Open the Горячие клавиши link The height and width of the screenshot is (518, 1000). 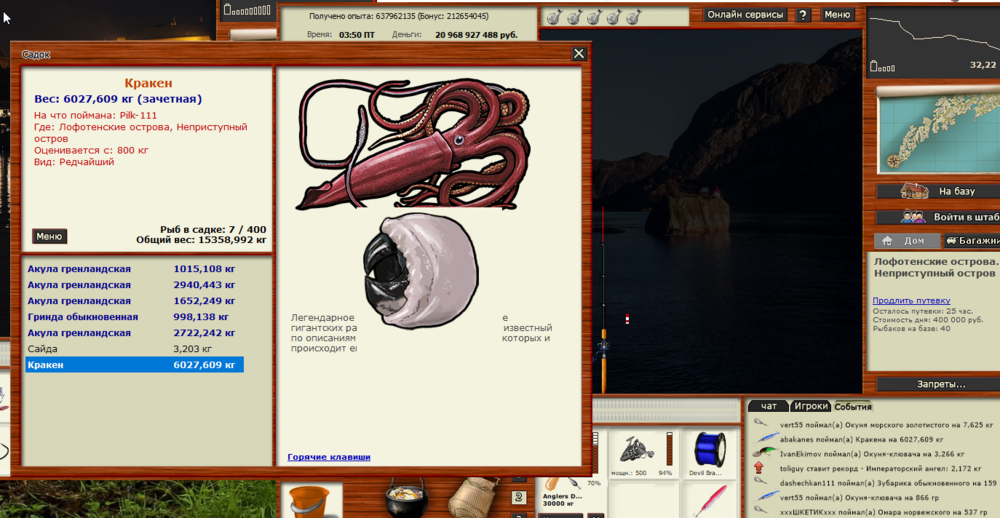pos(328,457)
